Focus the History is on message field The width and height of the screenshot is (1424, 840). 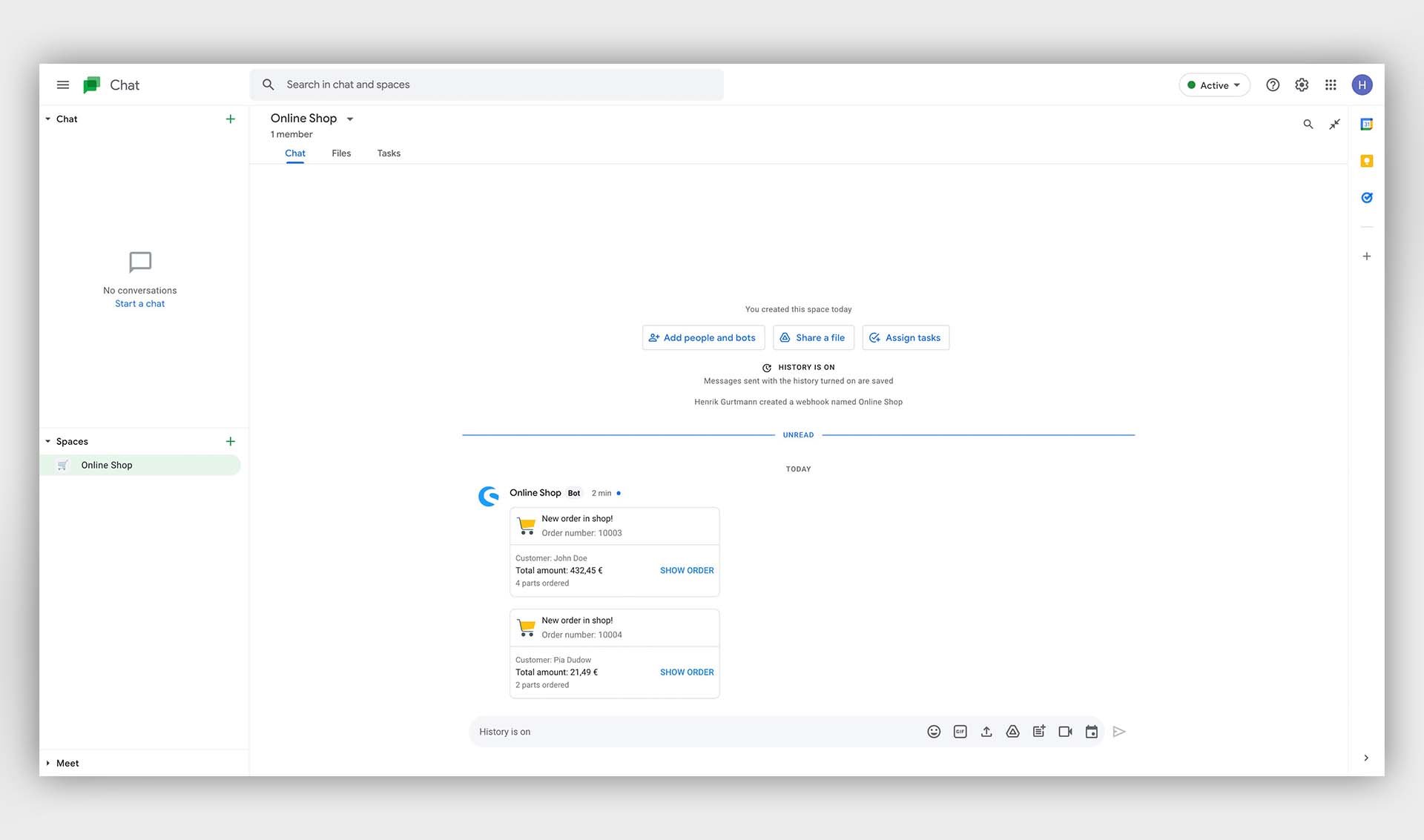697,732
